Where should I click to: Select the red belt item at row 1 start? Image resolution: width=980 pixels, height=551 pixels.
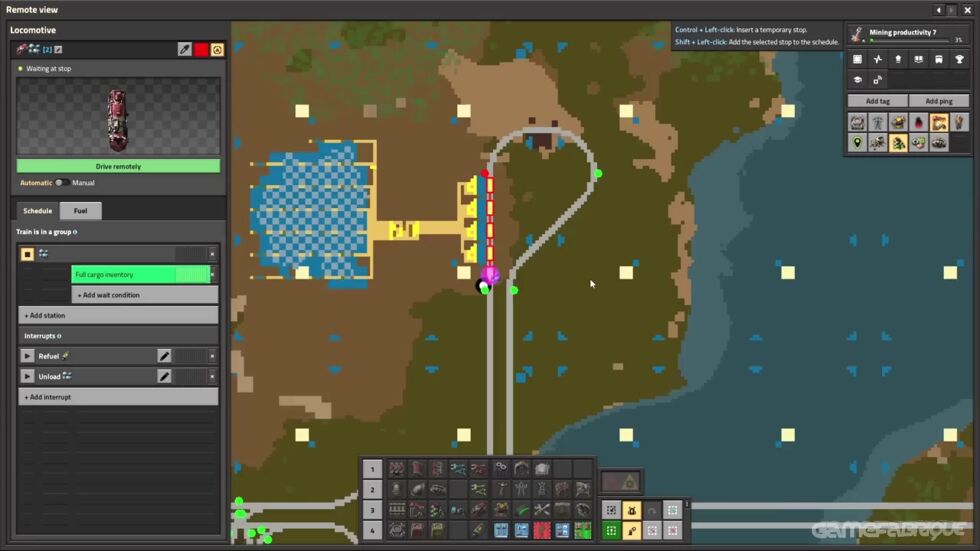[396, 469]
